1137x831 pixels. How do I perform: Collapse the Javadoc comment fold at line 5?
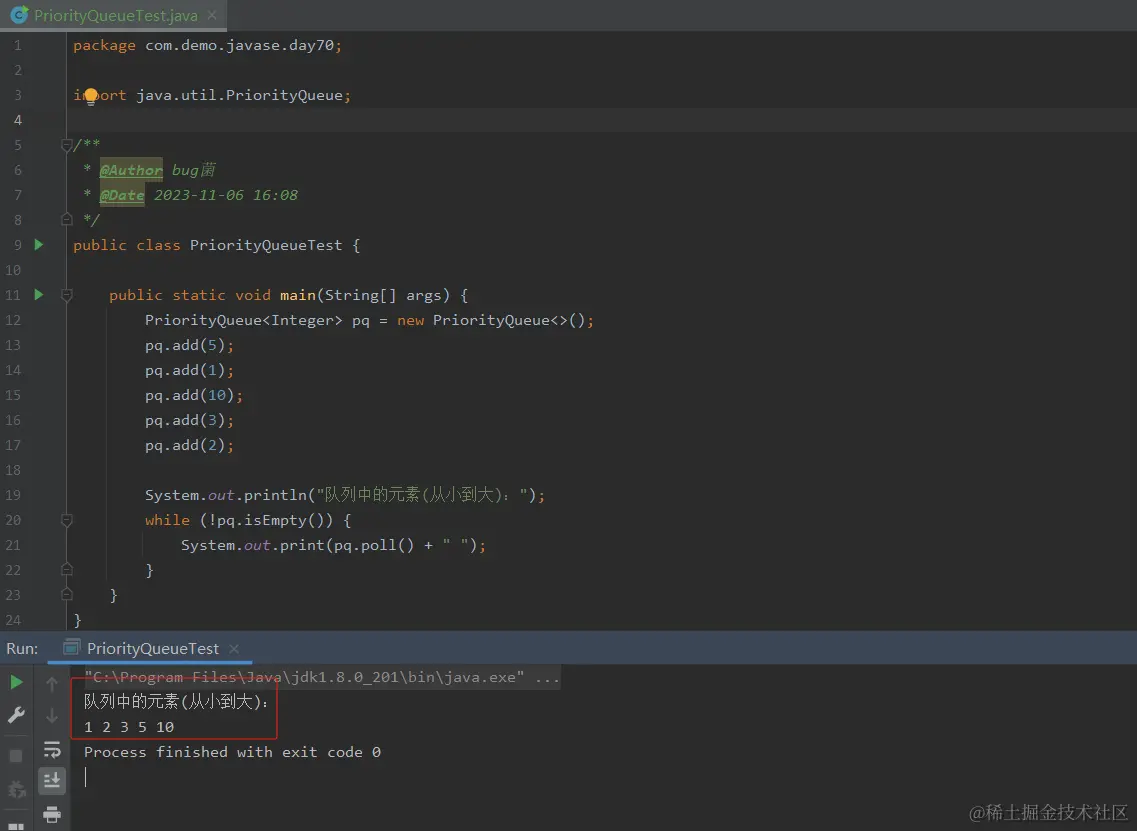[x=67, y=145]
